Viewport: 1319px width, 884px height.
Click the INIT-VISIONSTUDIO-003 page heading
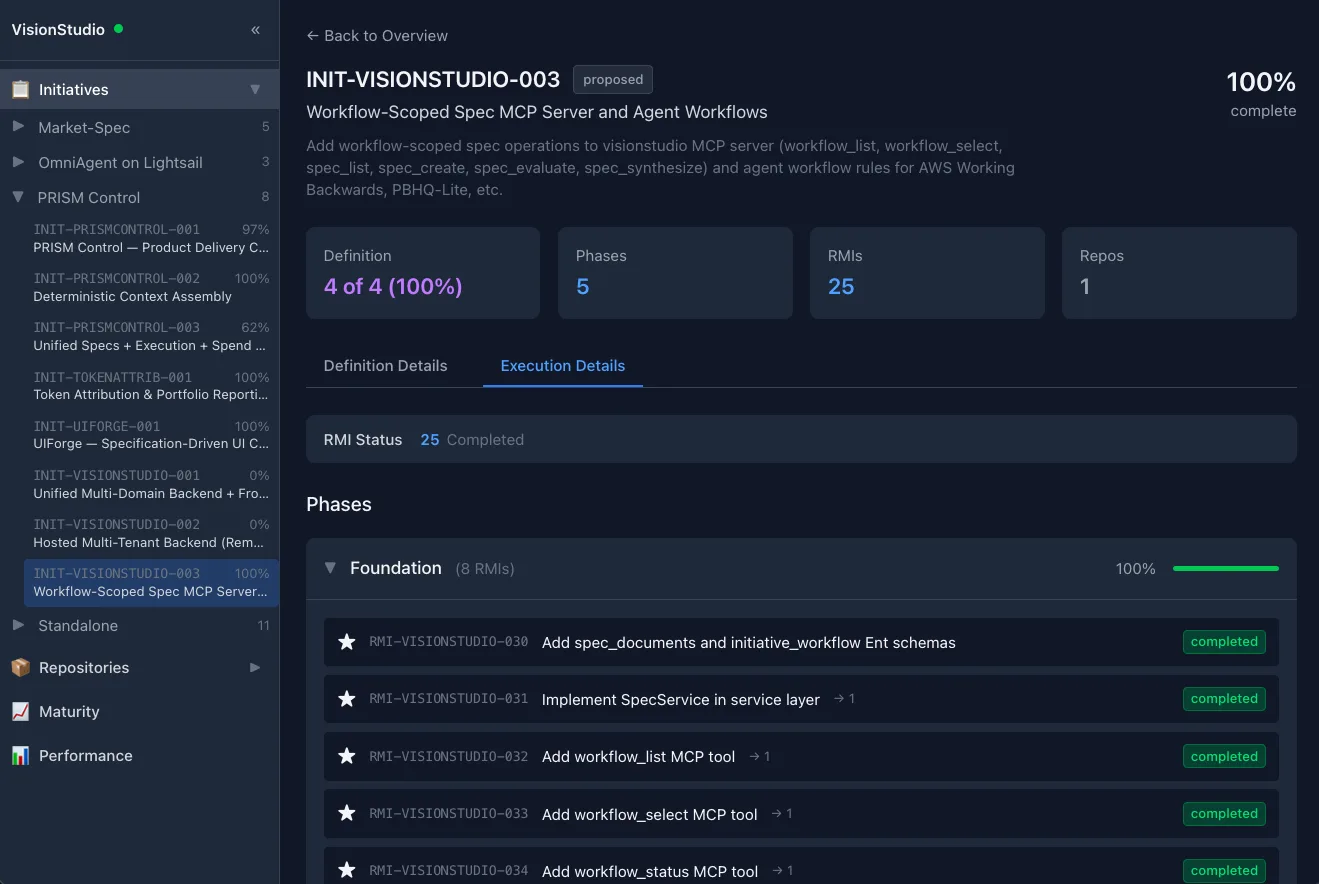click(x=433, y=80)
